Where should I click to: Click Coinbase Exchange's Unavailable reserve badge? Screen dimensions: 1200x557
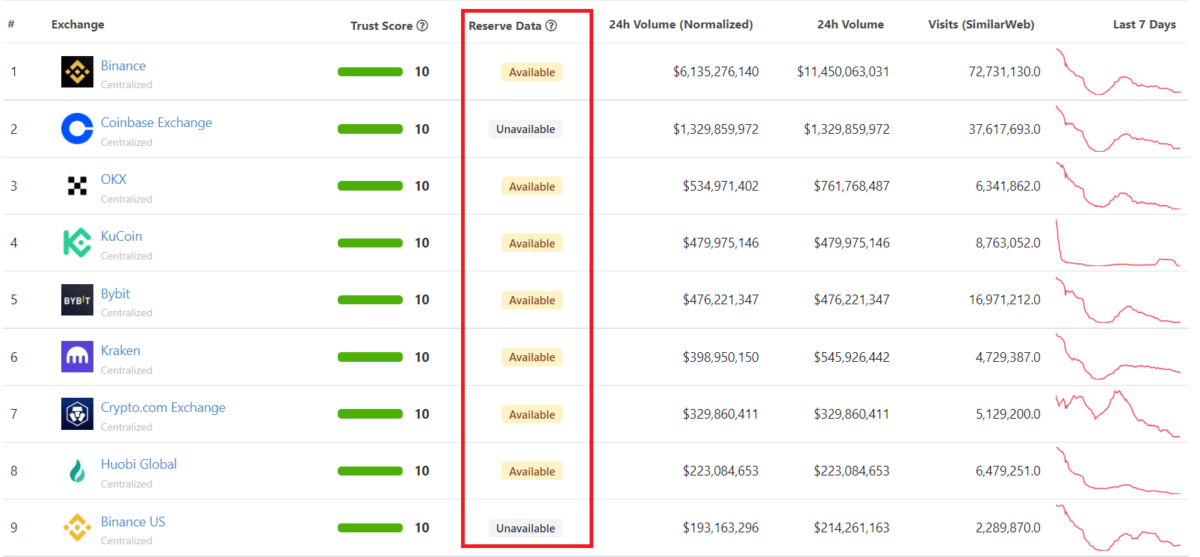526,129
